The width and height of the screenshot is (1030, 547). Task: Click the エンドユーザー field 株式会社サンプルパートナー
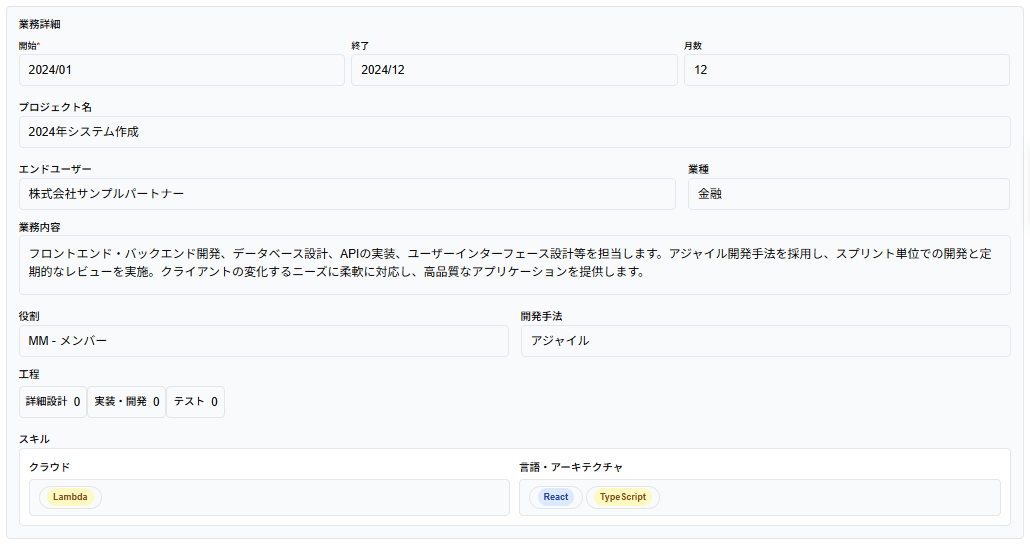347,194
